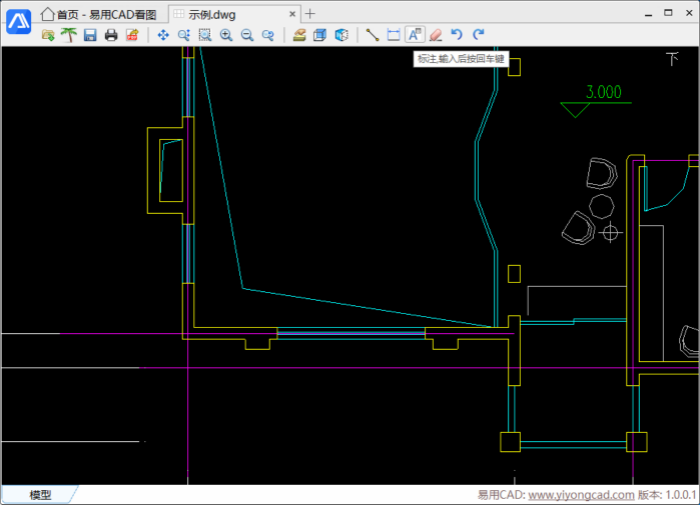Switch to the 首页 - 易用CAD看图 tab

[x=99, y=15]
